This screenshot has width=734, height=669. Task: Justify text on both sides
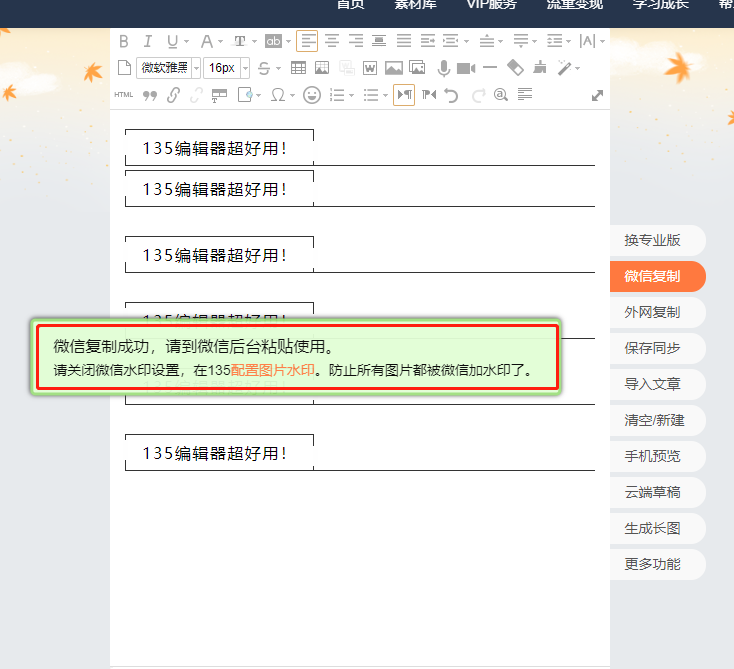(404, 41)
